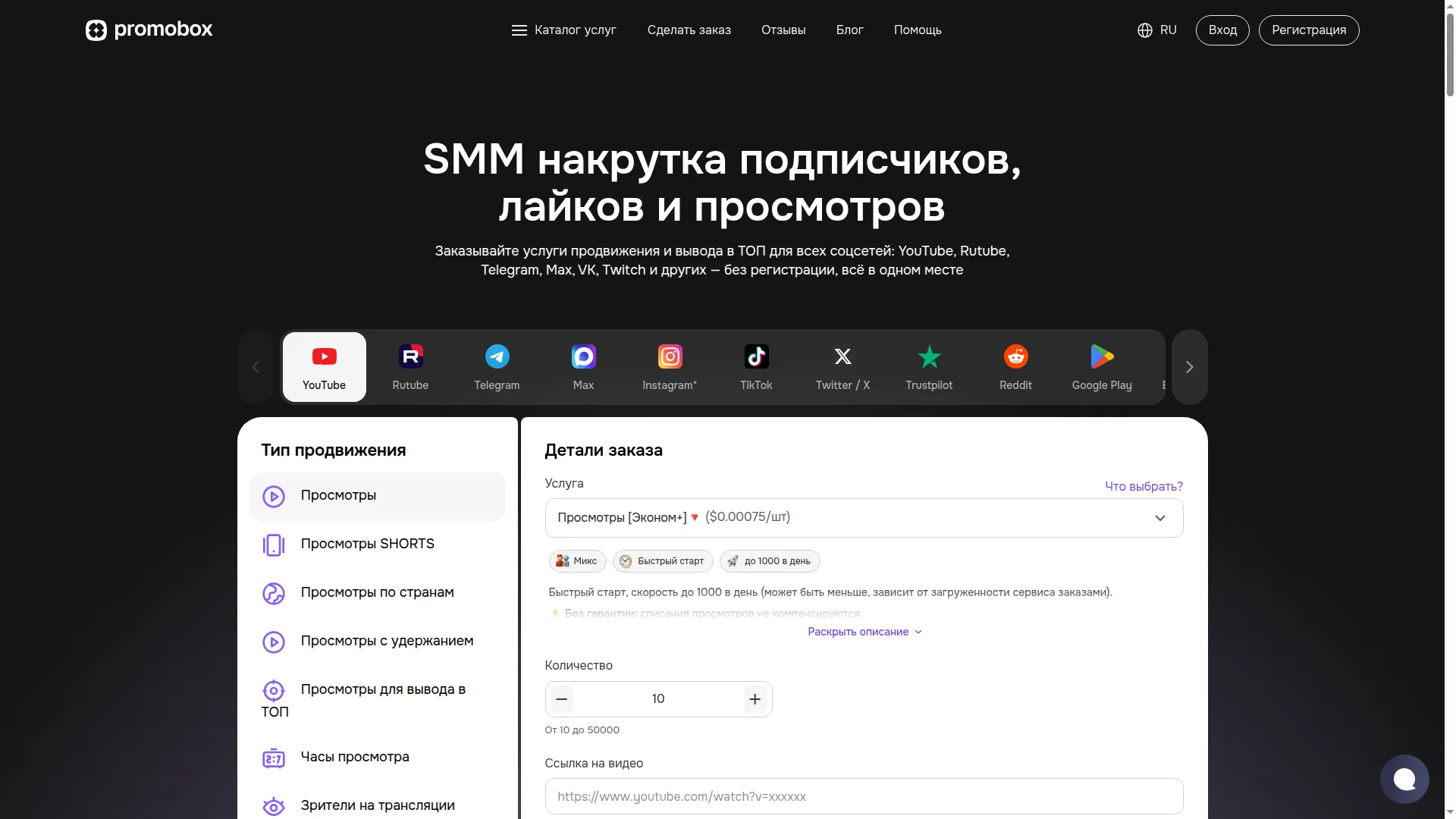The width and height of the screenshot is (1456, 819).
Task: Click the Что выбрать? link
Action: pos(1144,486)
